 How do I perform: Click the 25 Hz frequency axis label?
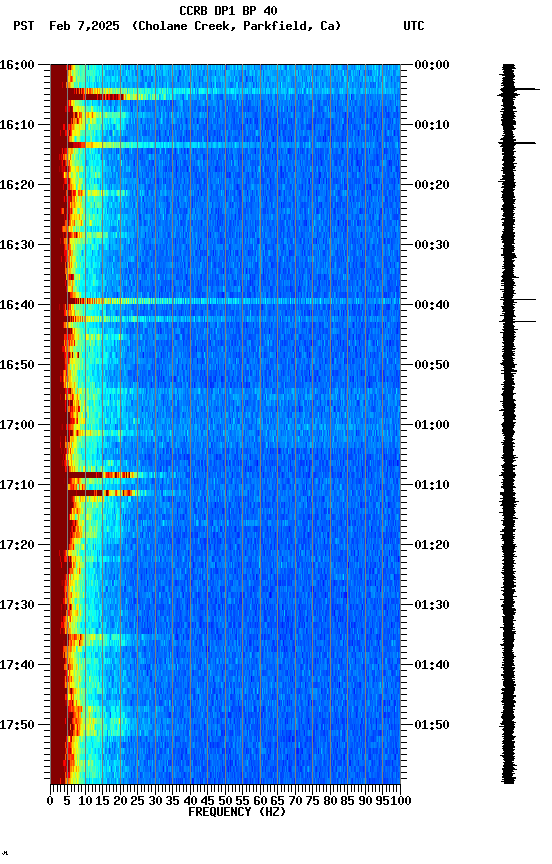[138, 801]
